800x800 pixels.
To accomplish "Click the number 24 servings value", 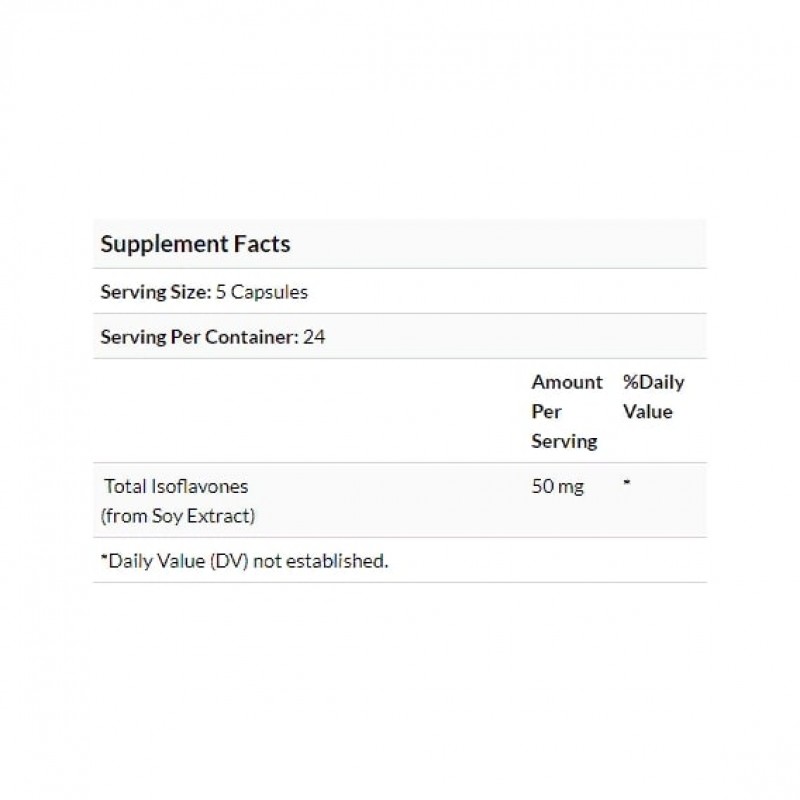I will click(x=315, y=337).
